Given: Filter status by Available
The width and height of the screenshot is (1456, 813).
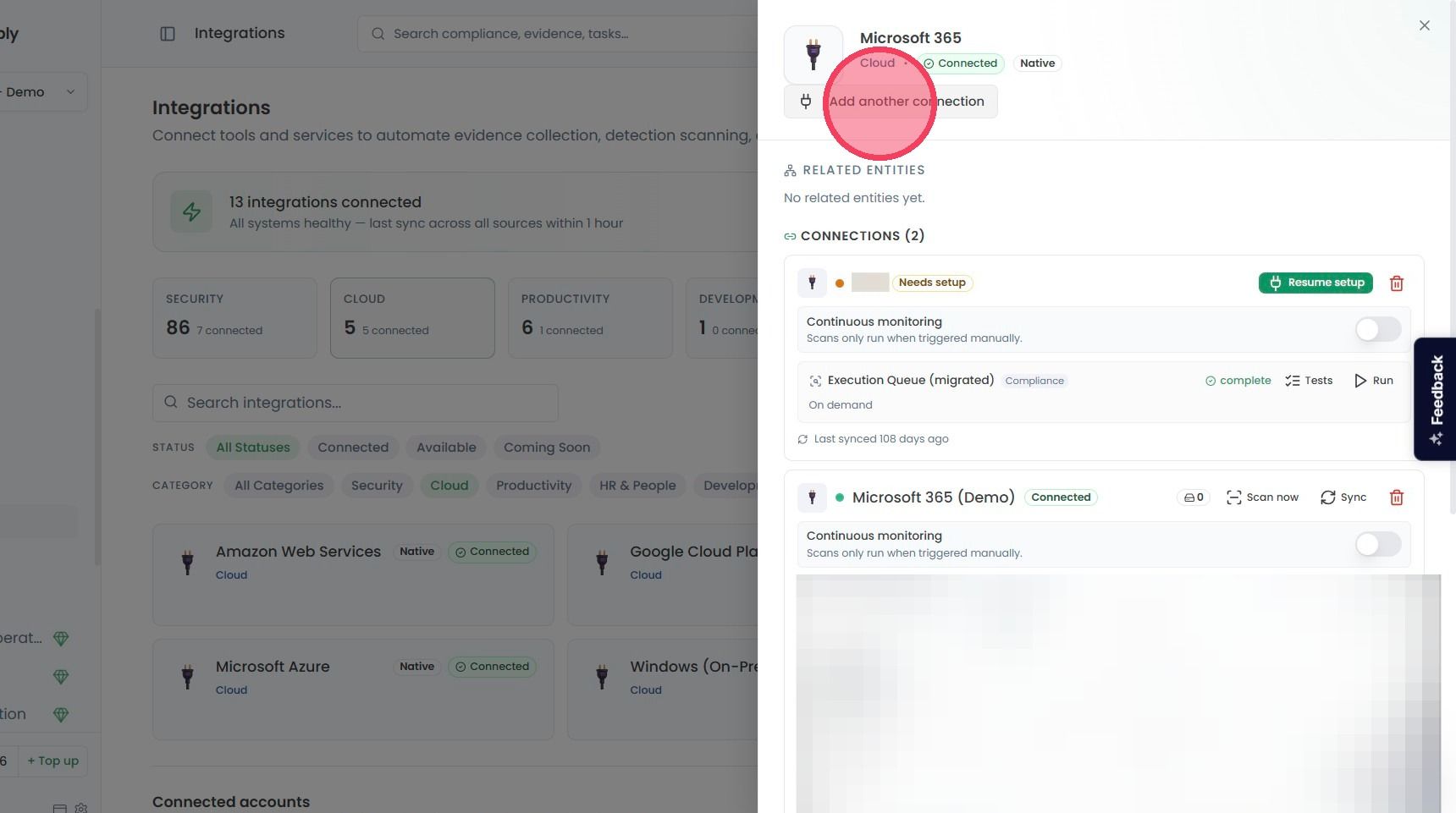Looking at the screenshot, I should (446, 448).
